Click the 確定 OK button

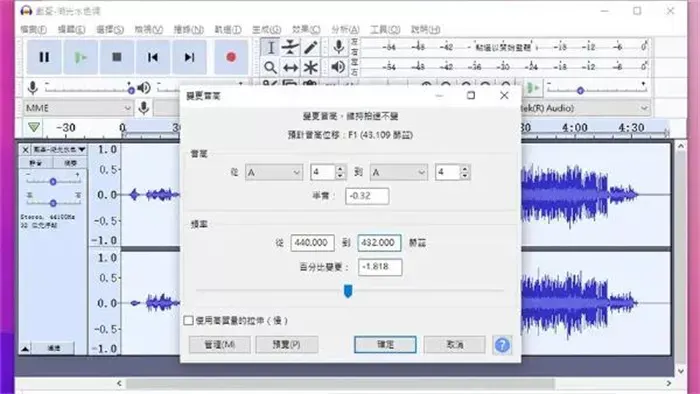tap(385, 344)
